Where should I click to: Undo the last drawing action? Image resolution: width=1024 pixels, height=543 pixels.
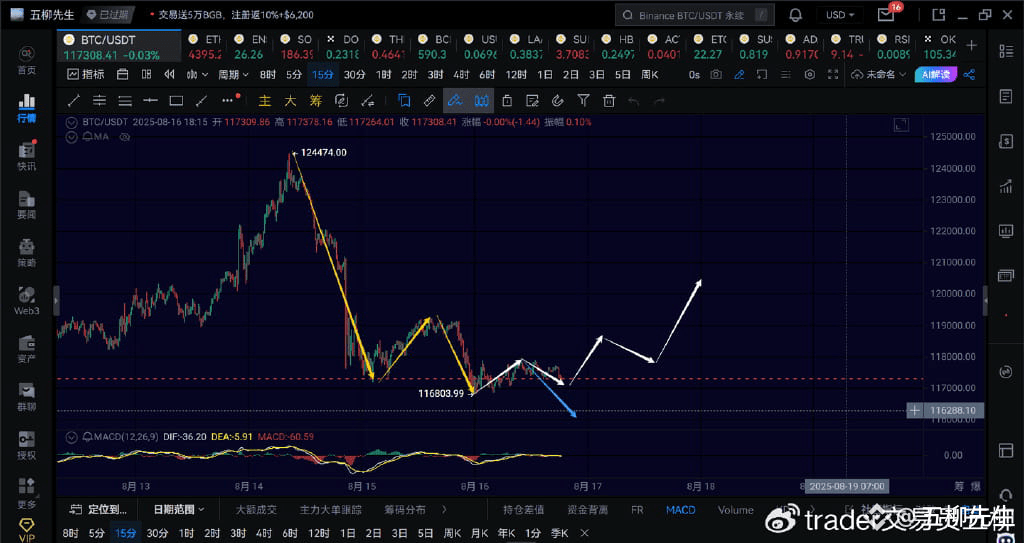(x=633, y=101)
